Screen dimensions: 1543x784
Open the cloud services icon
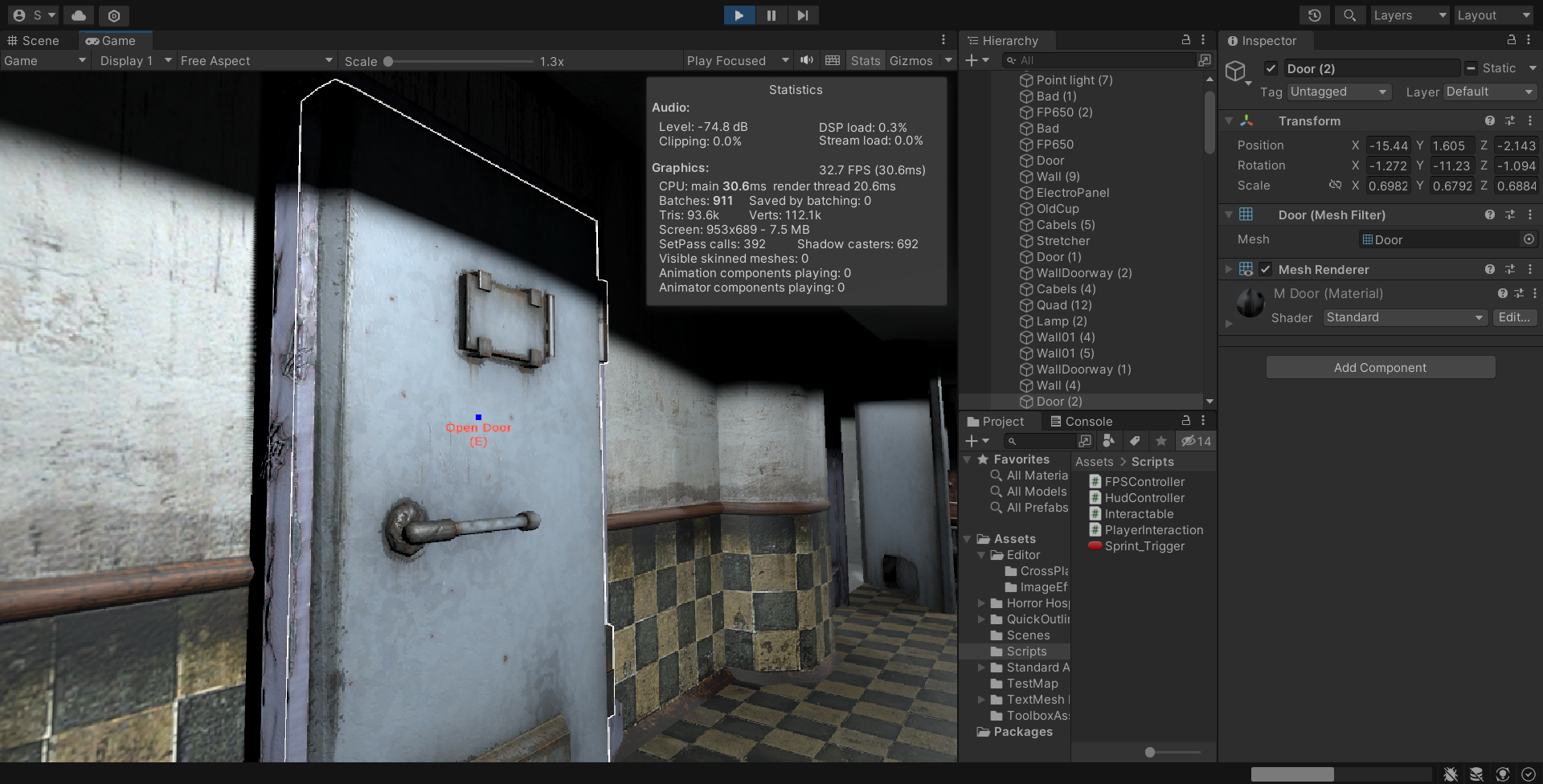tap(79, 15)
